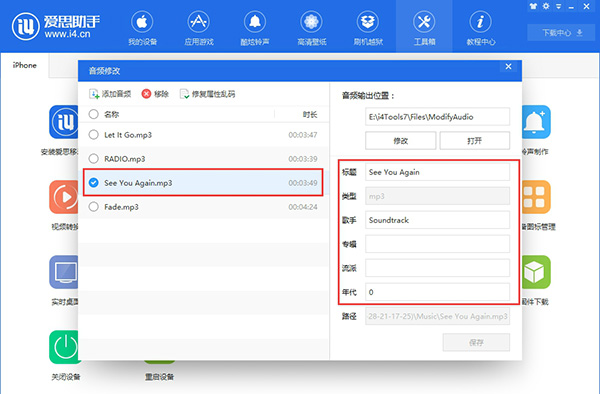Open 酷炫铃声 ringtones section
Viewport: 600px width, 394px height.
pos(255,28)
